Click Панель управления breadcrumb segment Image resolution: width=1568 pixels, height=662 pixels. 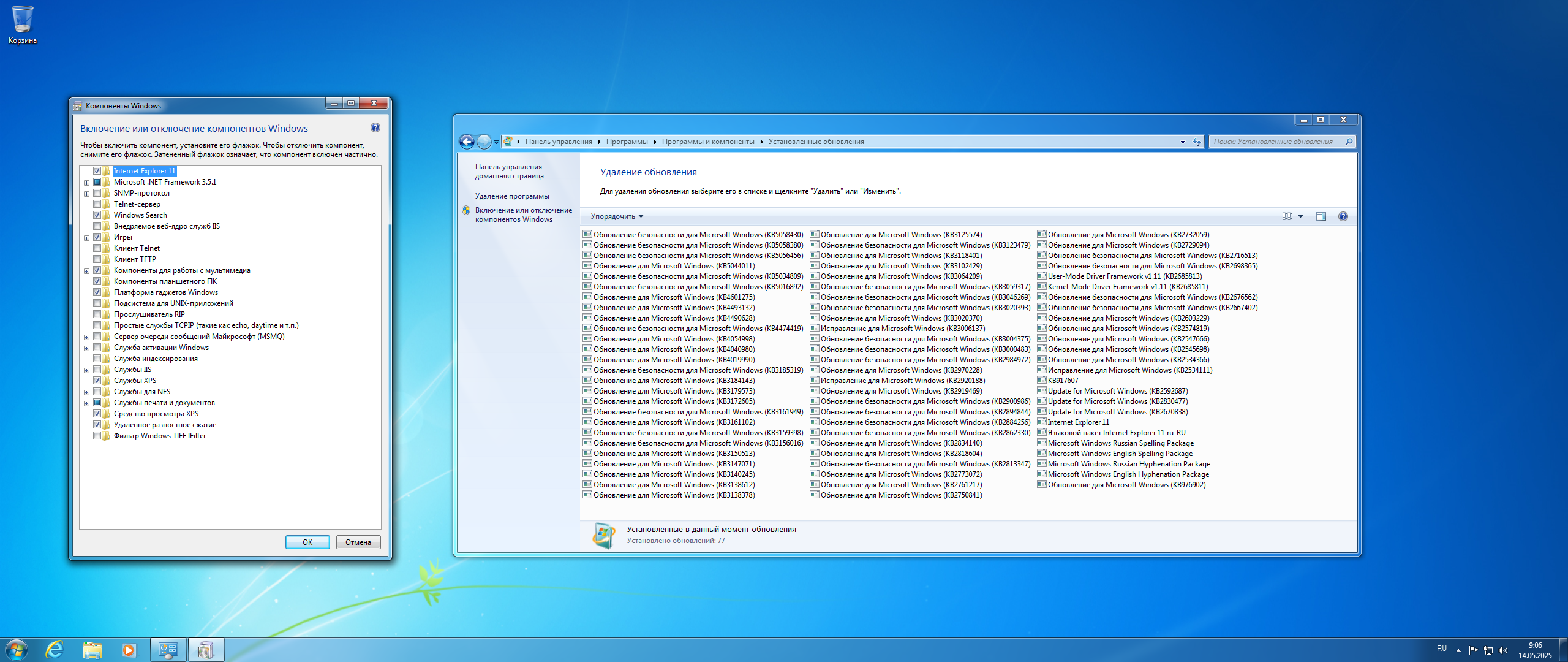(x=559, y=142)
